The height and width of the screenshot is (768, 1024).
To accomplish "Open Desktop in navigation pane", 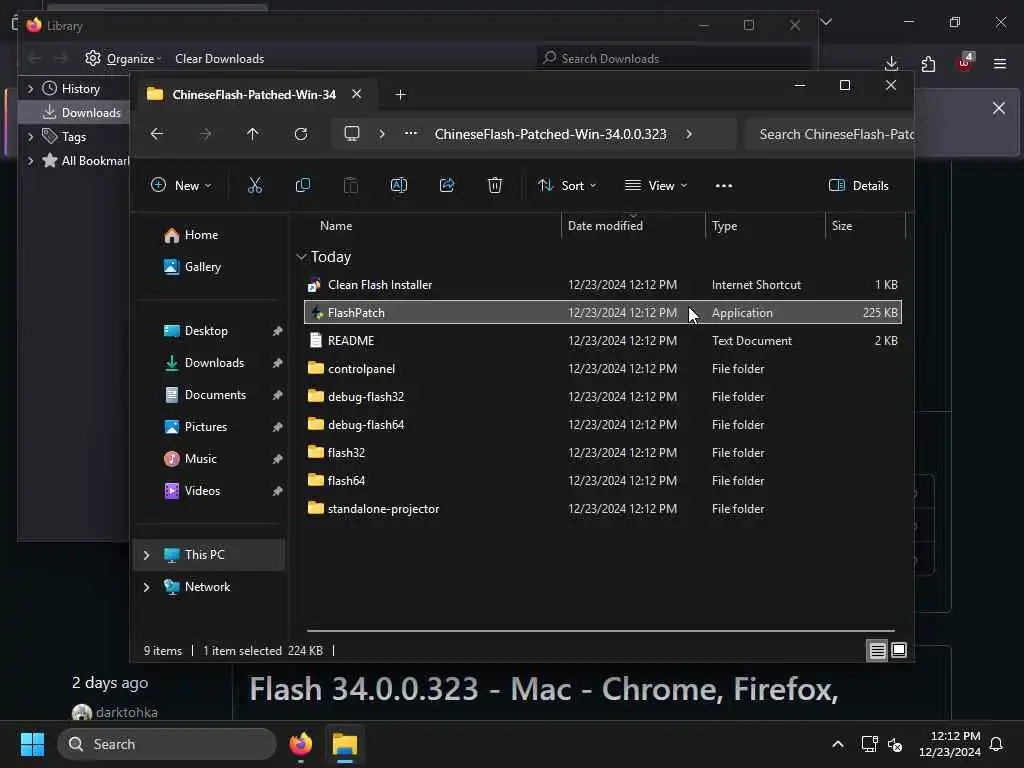I will tap(195, 331).
